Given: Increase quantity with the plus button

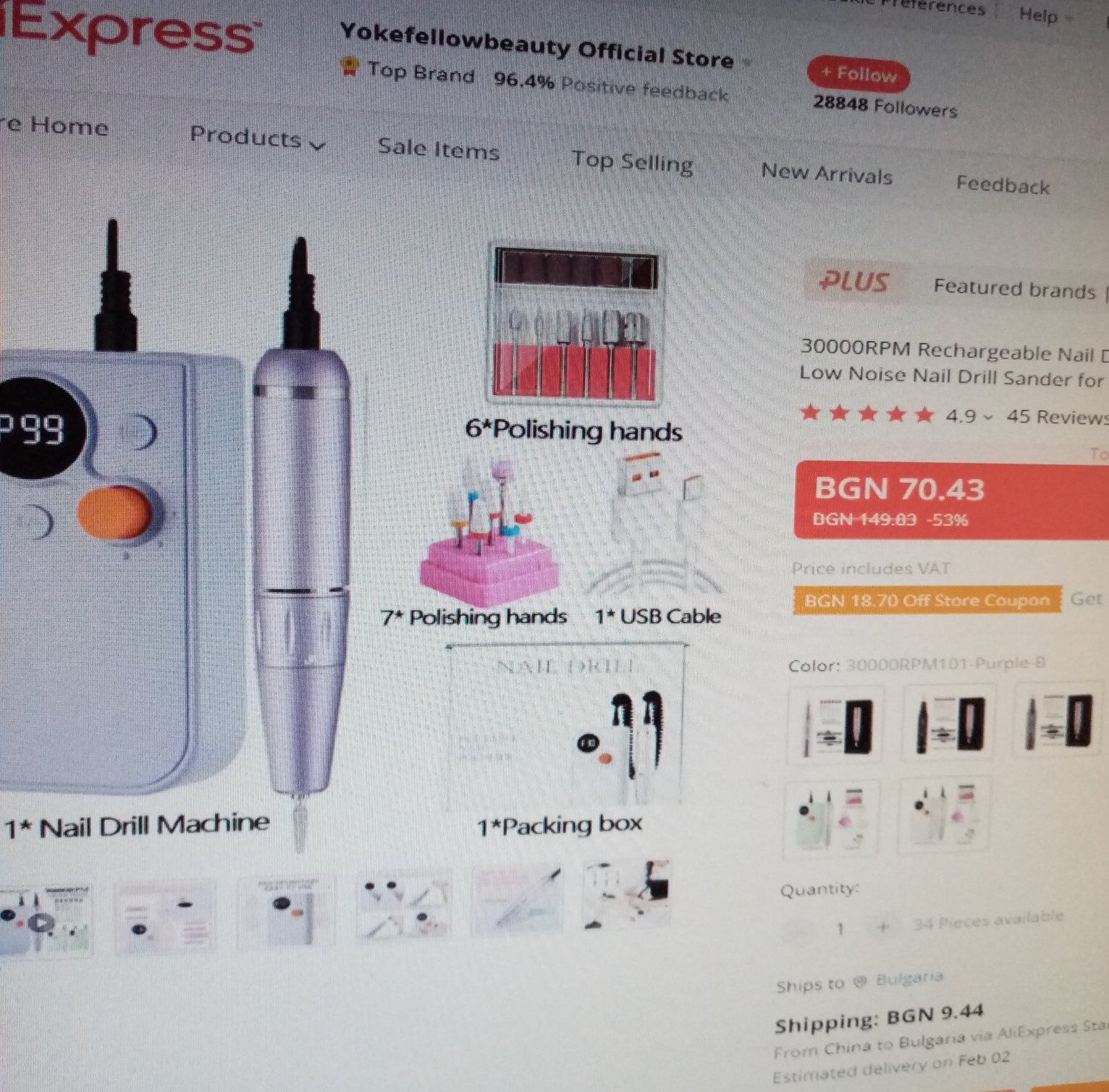Looking at the screenshot, I should [x=883, y=927].
